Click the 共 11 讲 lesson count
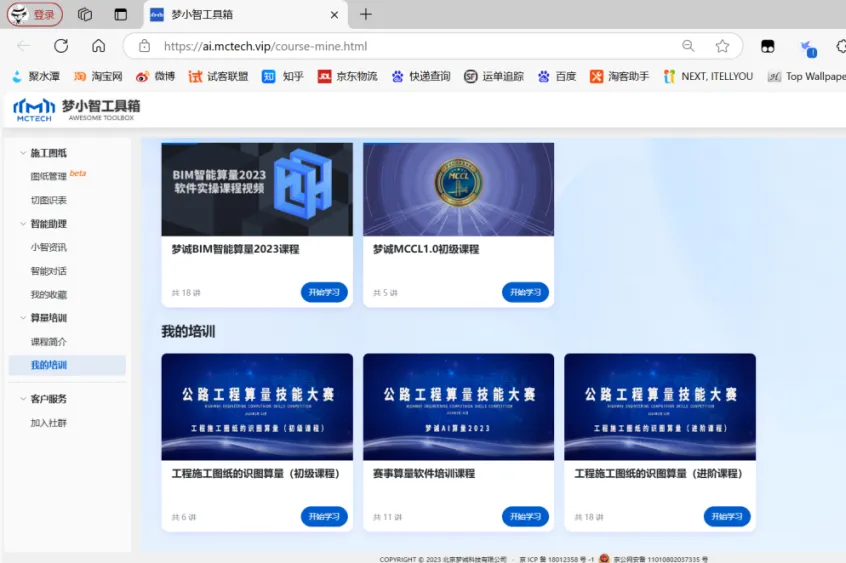This screenshot has height=563, width=846. pyautogui.click(x=387, y=517)
